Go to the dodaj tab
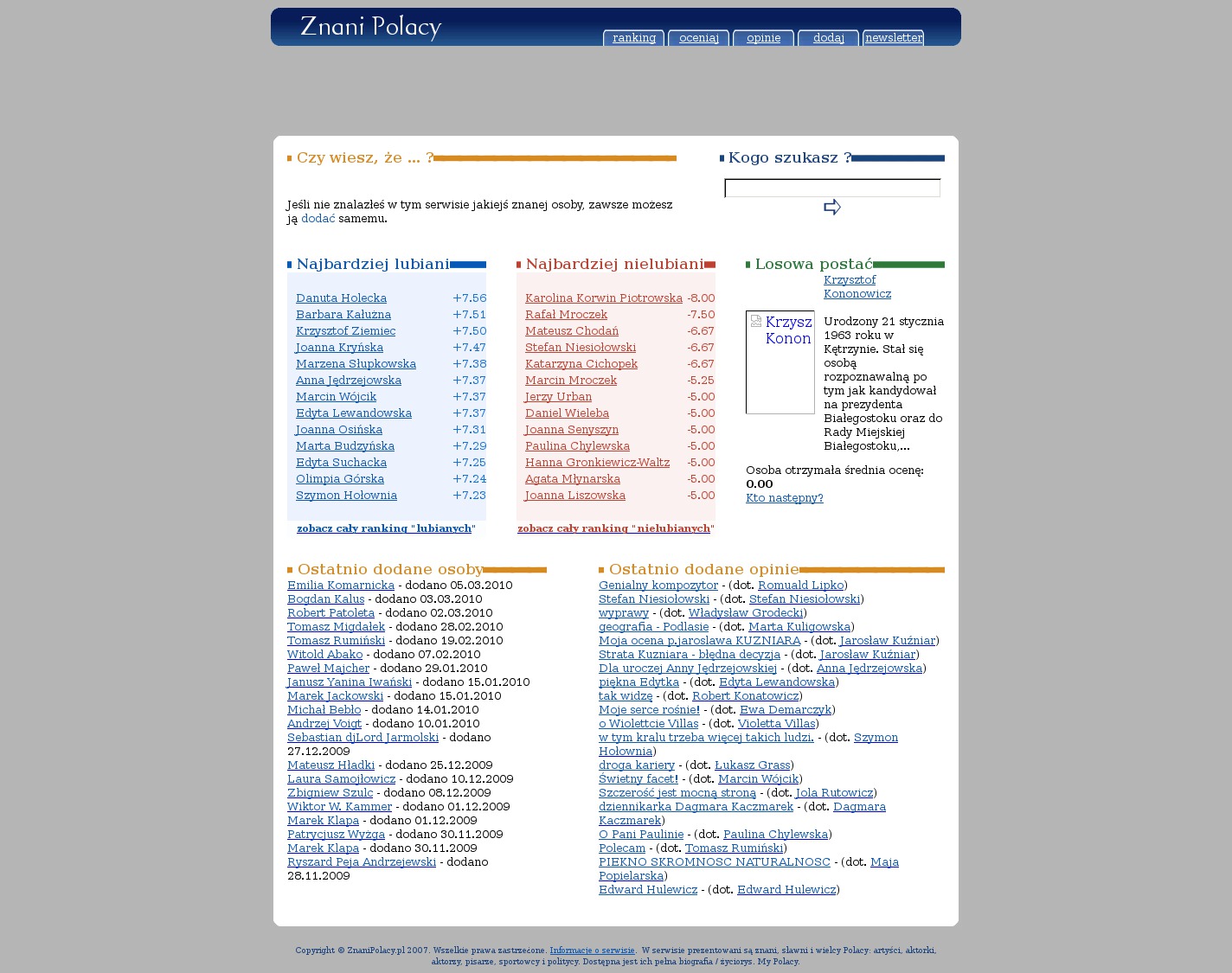 (828, 38)
